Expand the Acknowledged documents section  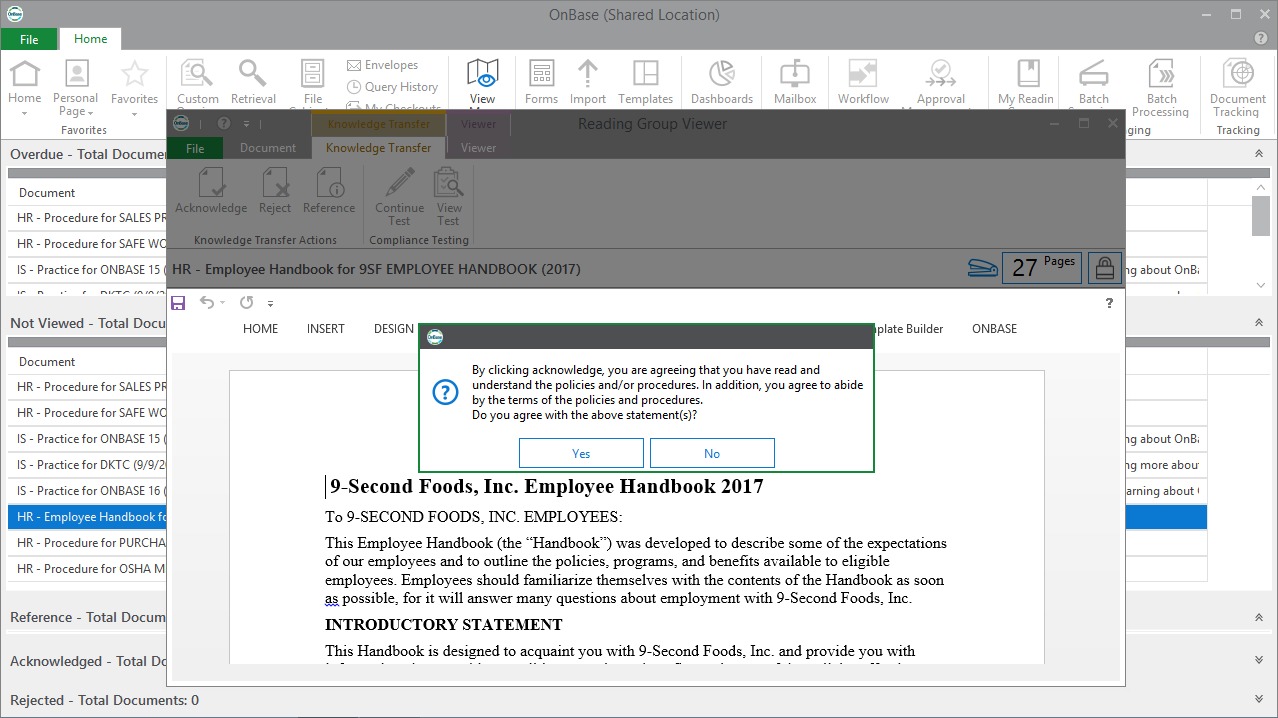click(1259, 661)
